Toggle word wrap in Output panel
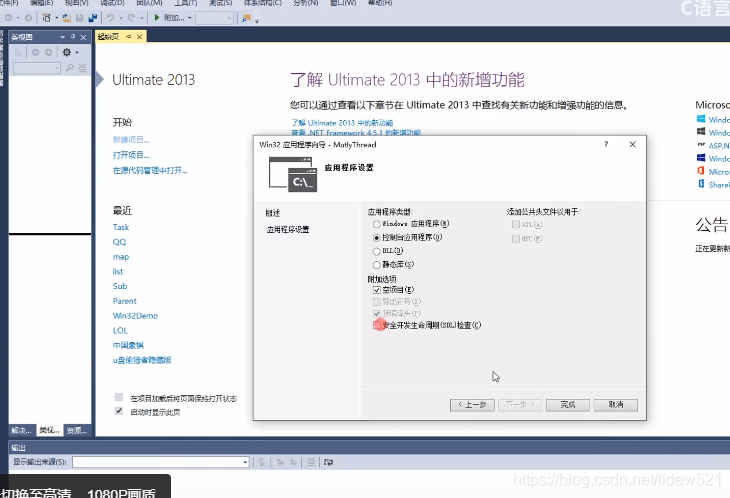Viewport: 730px width, 498px height. 328,462
